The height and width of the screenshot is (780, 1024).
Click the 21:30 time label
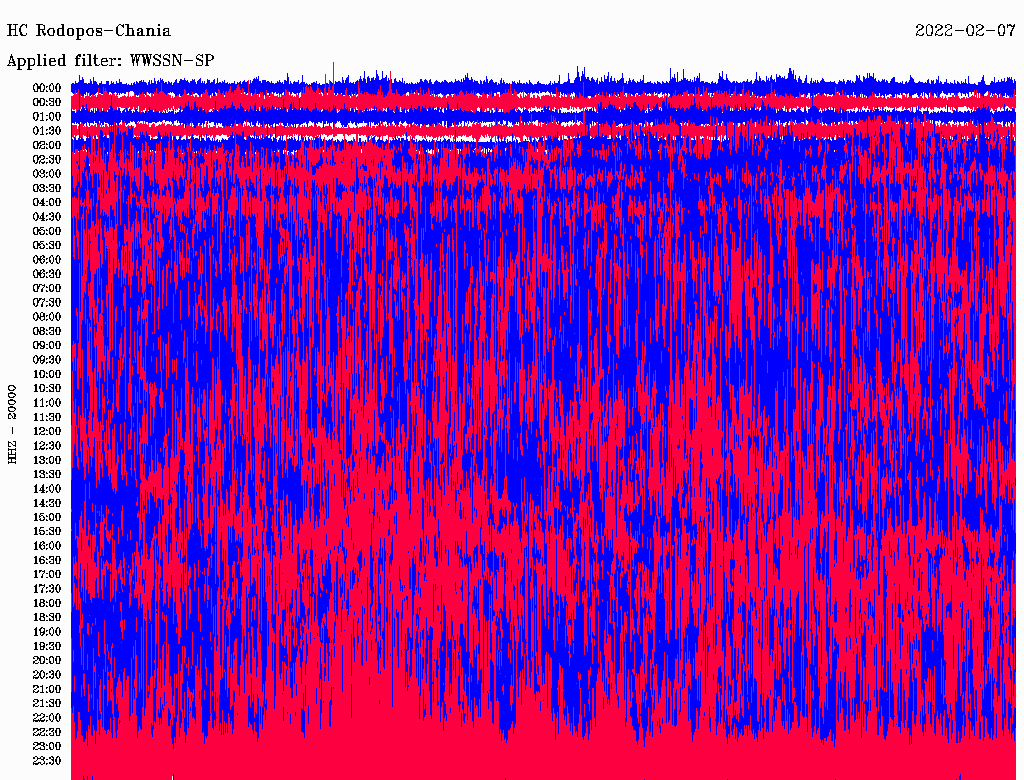(47, 704)
